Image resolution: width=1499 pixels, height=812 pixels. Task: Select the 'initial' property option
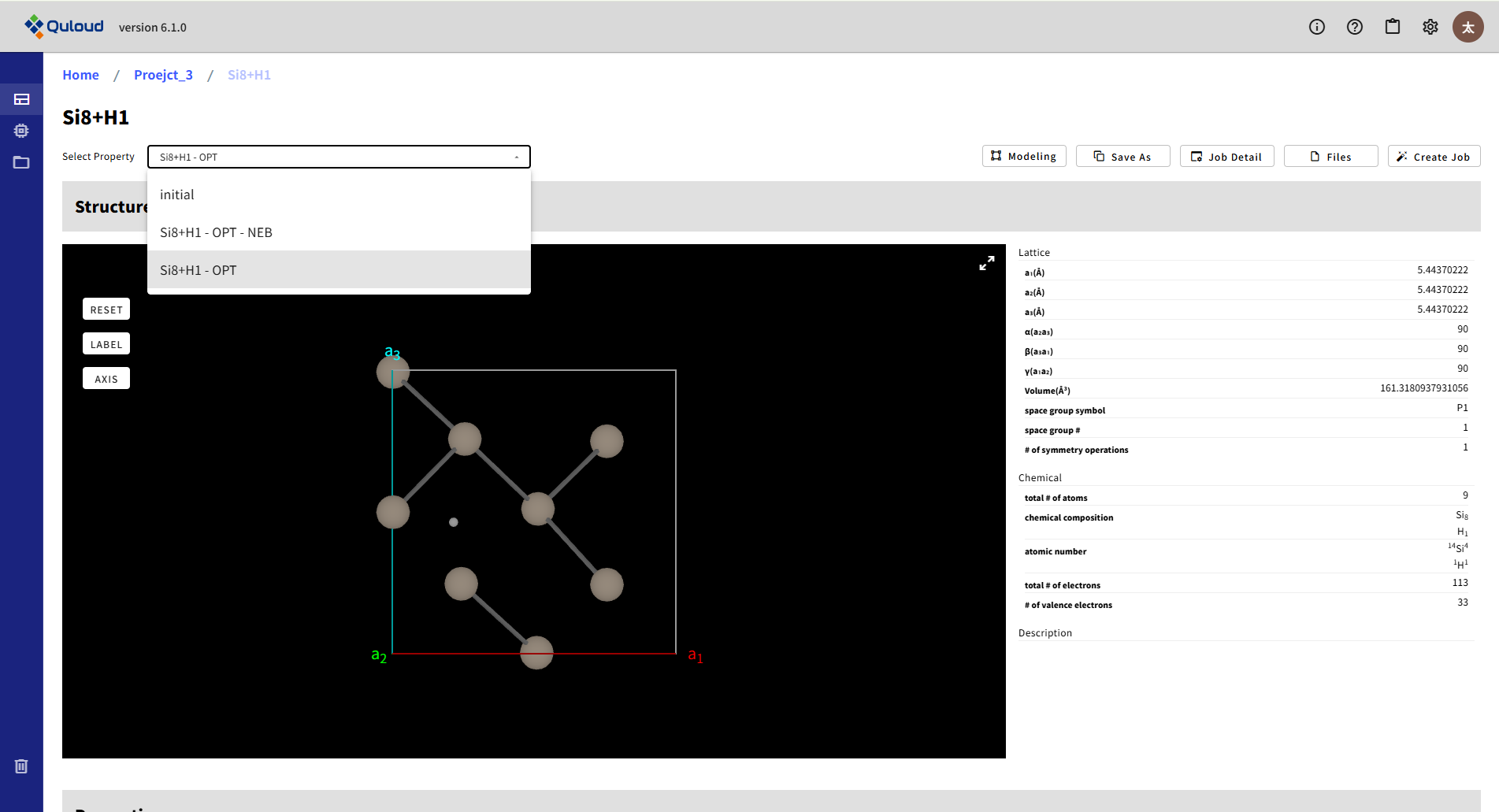coord(177,195)
